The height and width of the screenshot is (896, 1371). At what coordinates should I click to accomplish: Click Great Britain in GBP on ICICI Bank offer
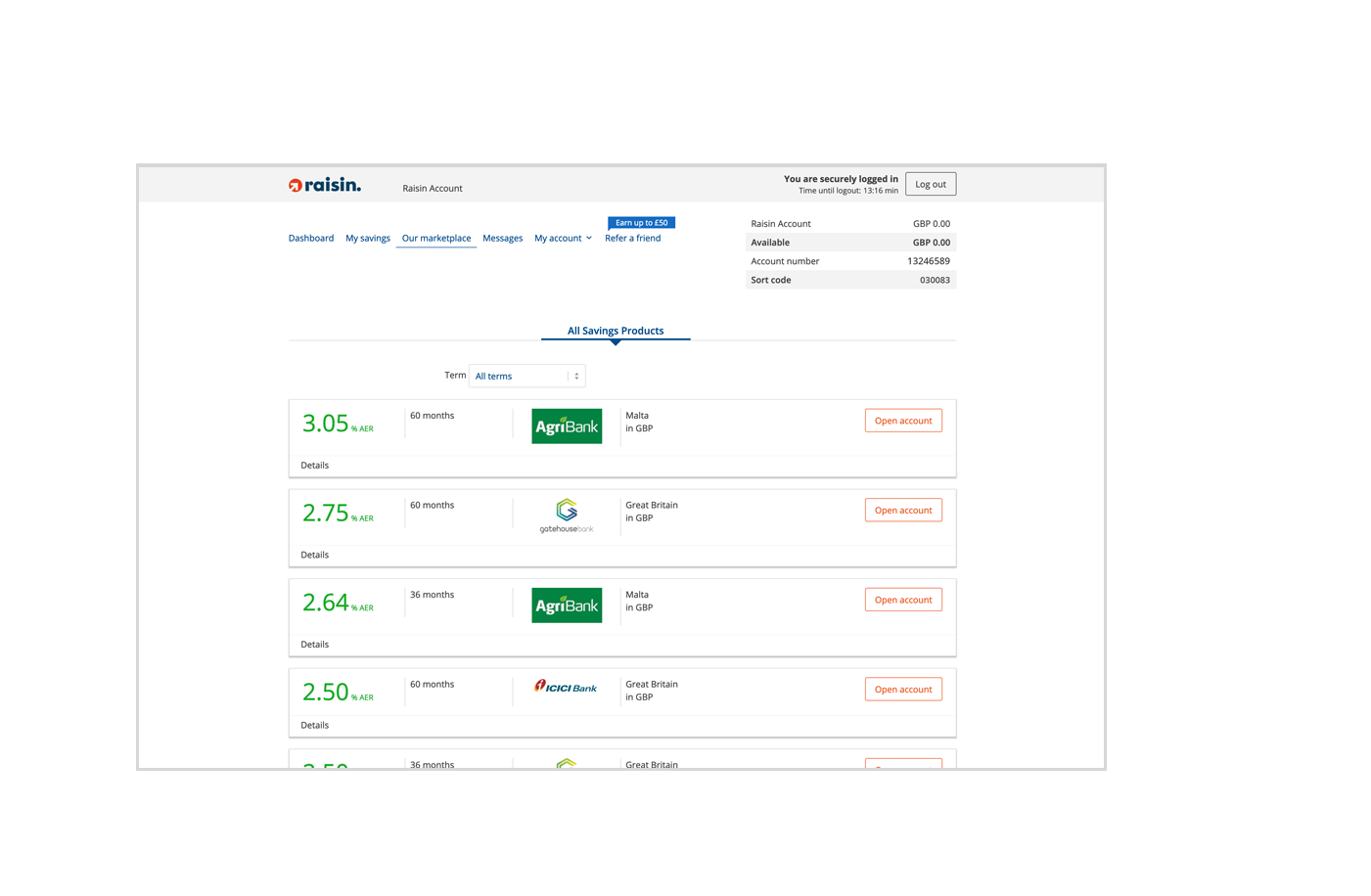click(652, 691)
